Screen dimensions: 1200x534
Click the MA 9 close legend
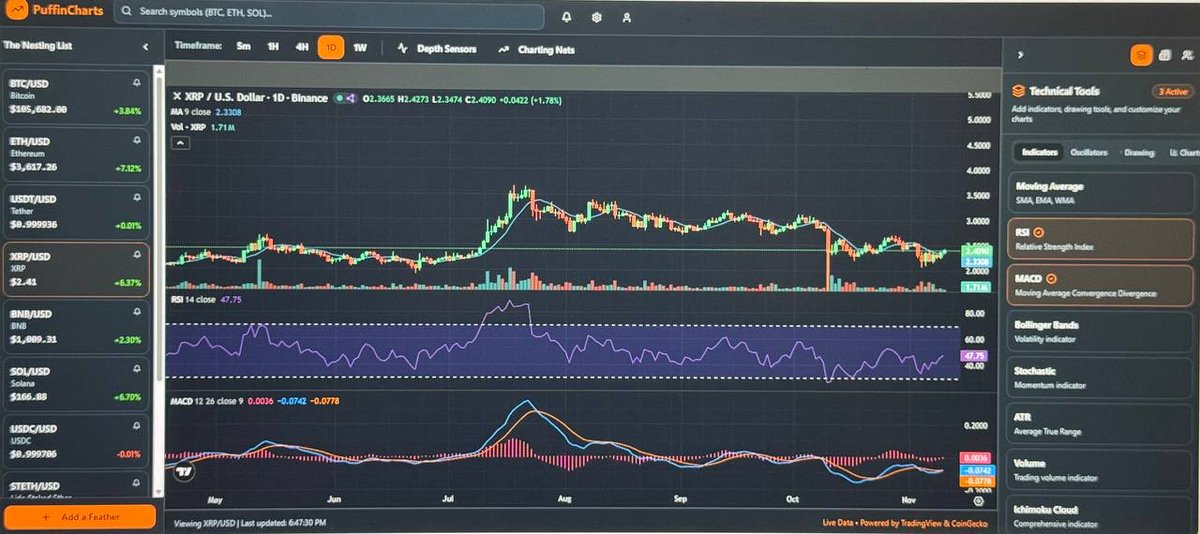coord(191,113)
